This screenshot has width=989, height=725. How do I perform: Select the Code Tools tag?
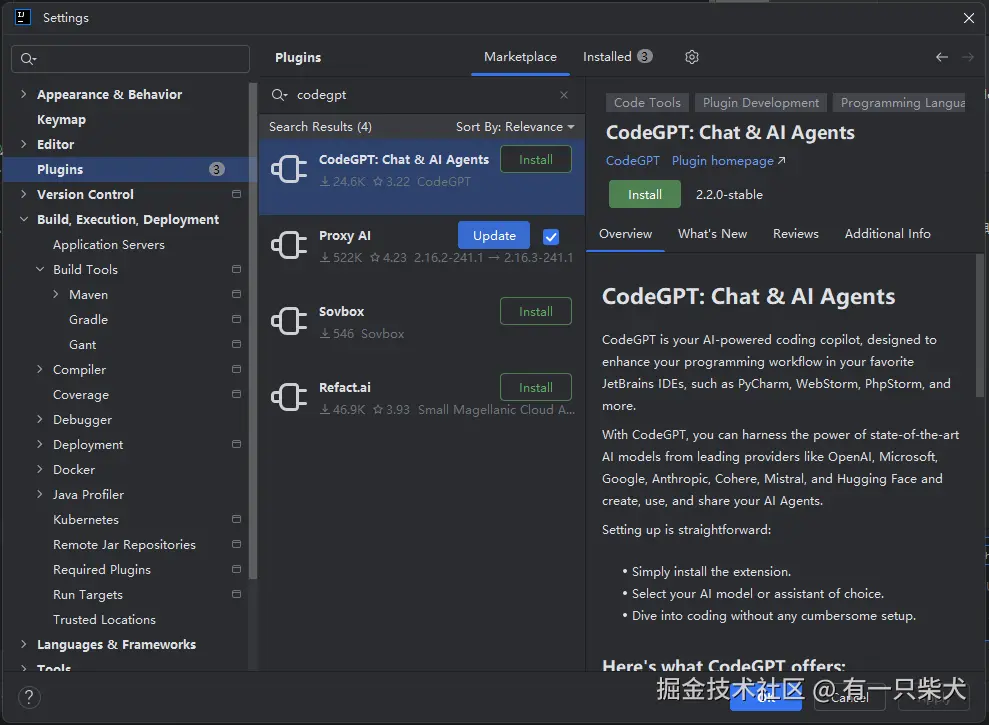coord(647,103)
